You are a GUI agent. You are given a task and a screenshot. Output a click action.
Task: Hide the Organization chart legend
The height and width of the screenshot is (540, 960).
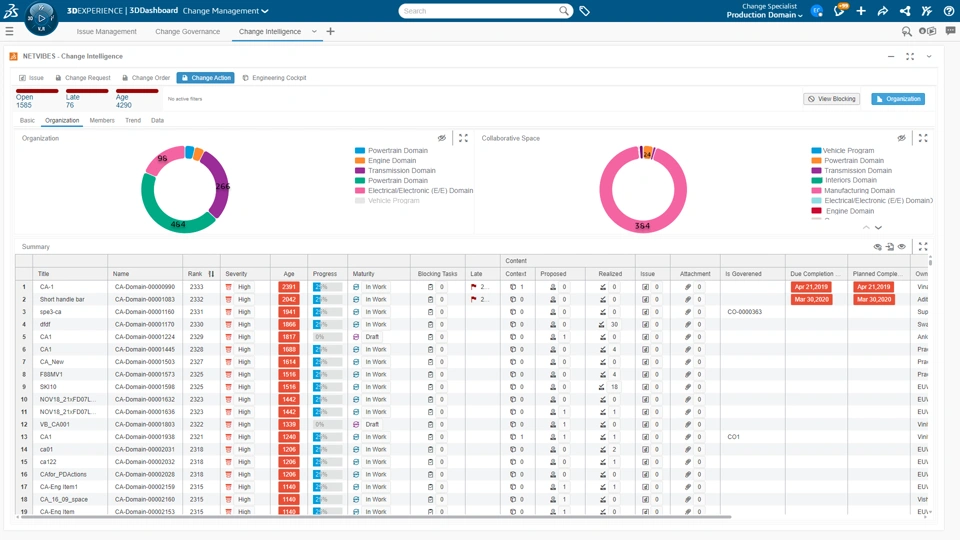[442, 138]
